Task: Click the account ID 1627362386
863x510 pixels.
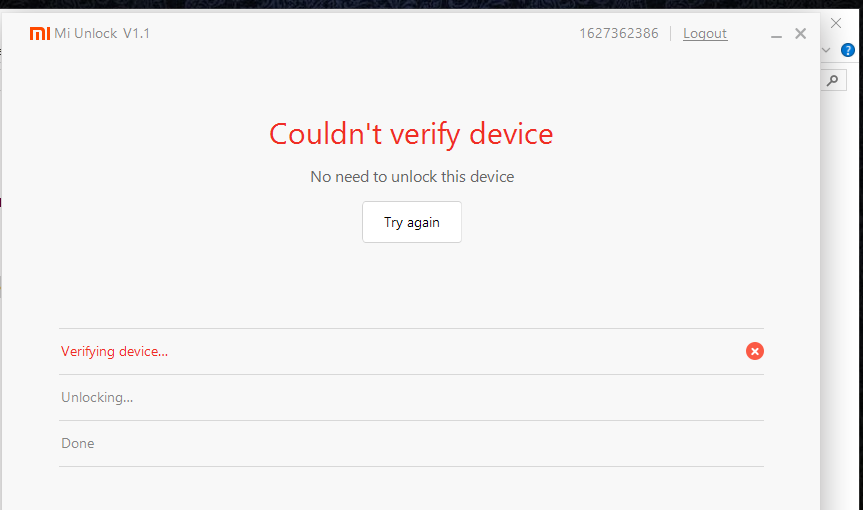Action: [x=618, y=34]
